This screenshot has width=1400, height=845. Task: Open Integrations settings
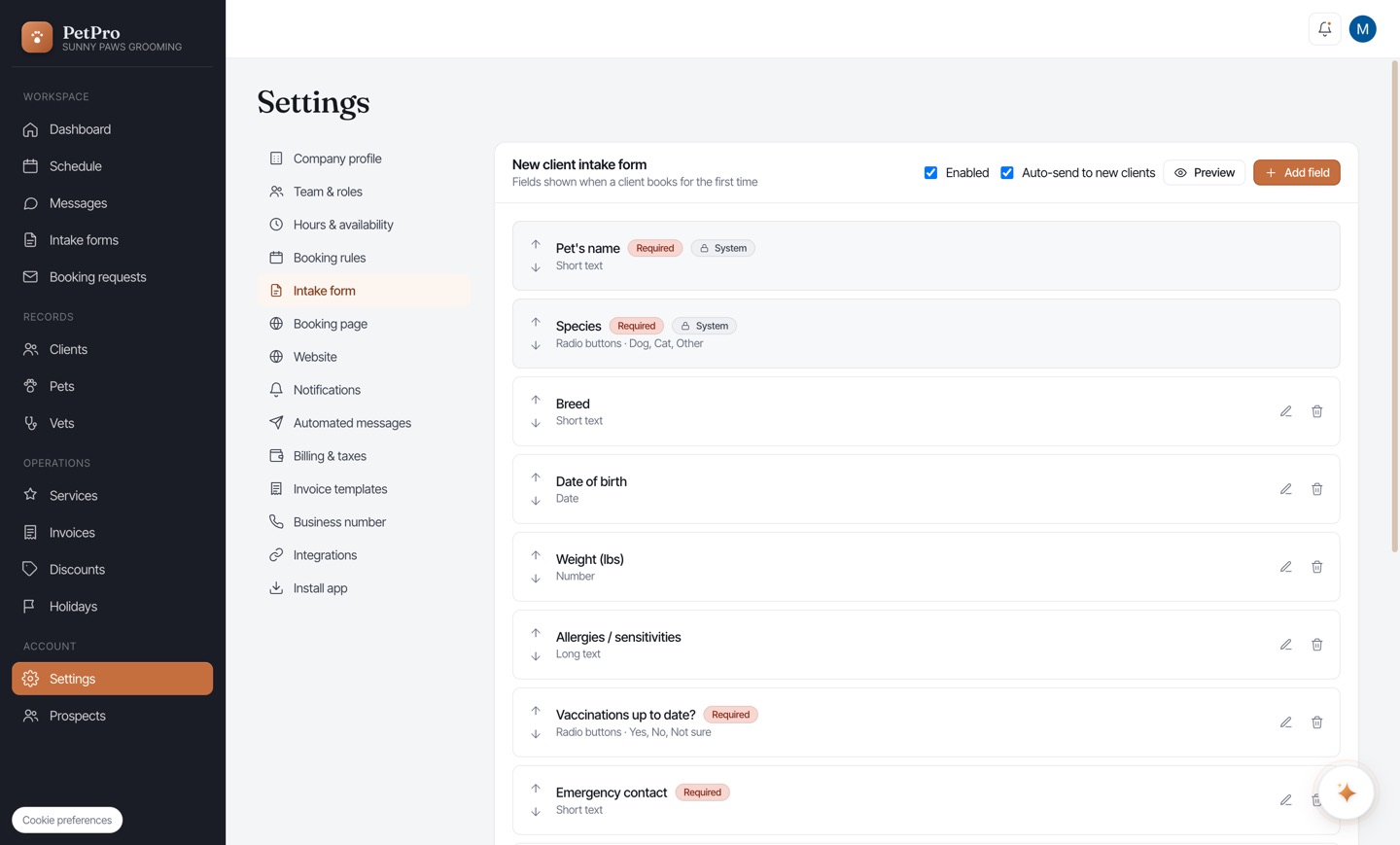pyautogui.click(x=364, y=555)
